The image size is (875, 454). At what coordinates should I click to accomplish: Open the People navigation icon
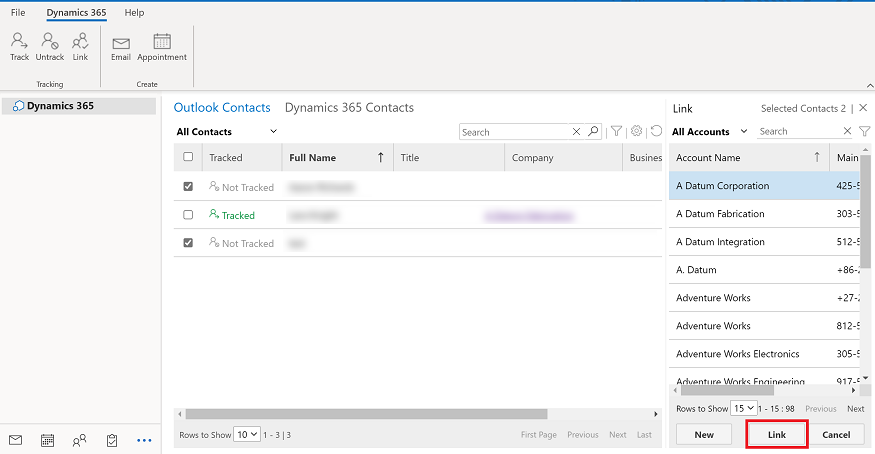[x=79, y=440]
